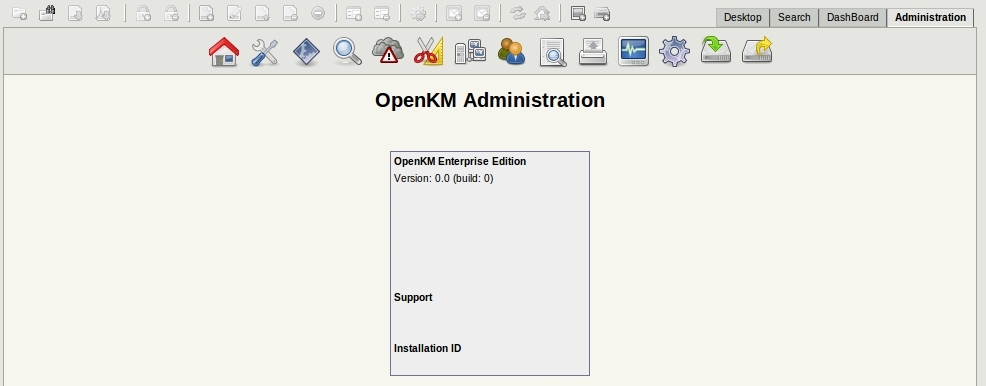The image size is (986, 386).
Task: Switch to the Search tab
Action: click(x=794, y=18)
